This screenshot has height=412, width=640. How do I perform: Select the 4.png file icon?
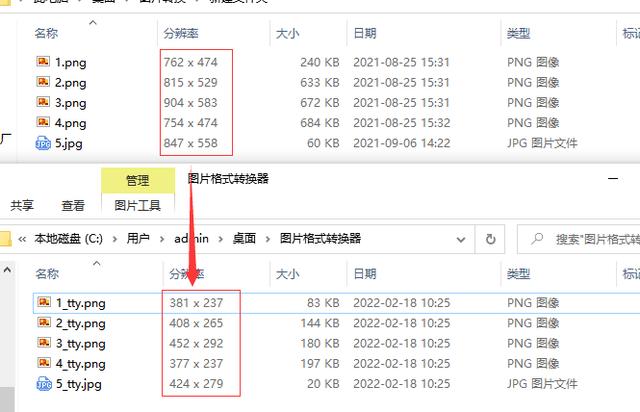tap(43, 122)
